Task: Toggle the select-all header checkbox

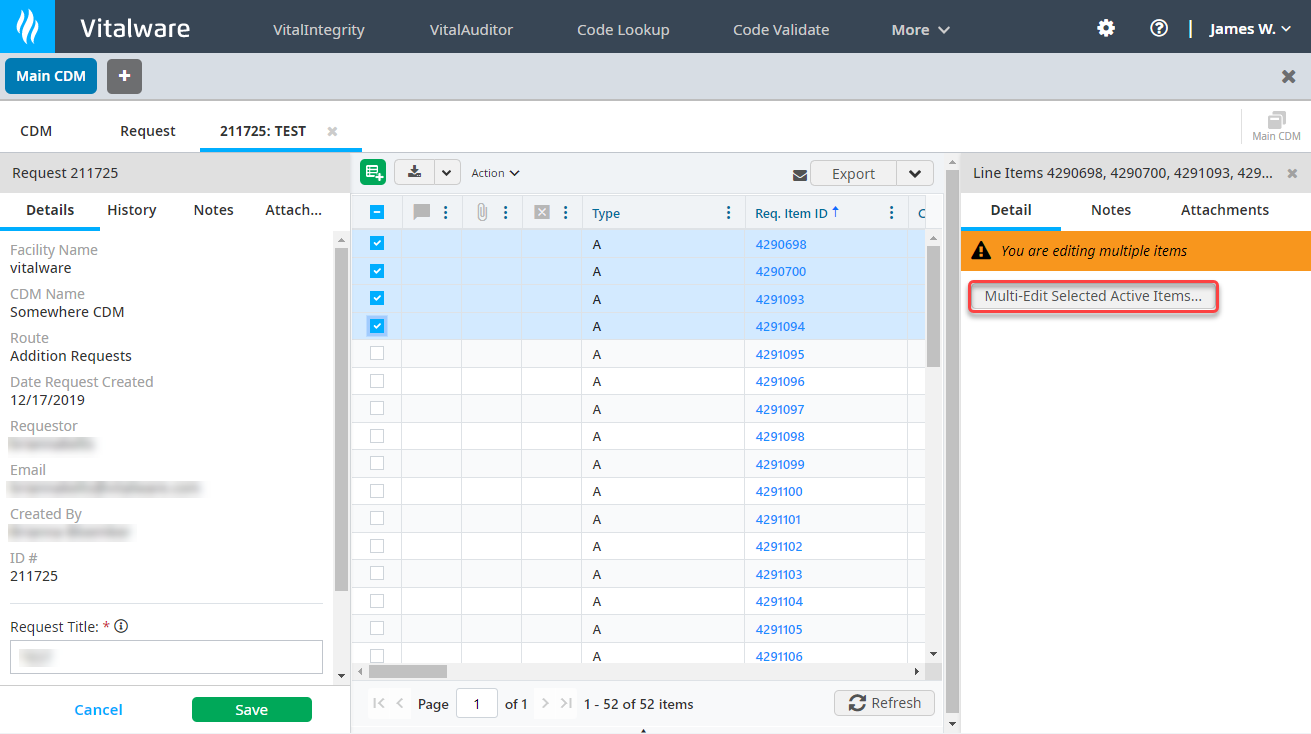Action: (x=377, y=212)
